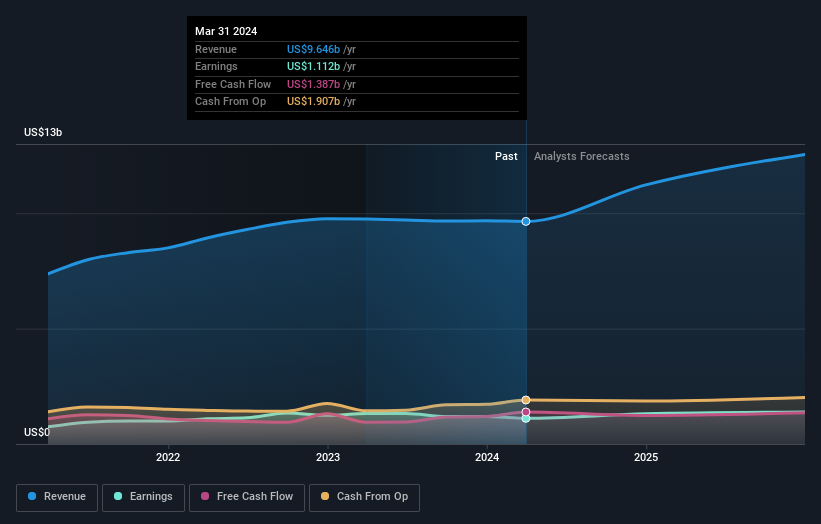Select the 2023 x-axis label
Image resolution: width=821 pixels, height=524 pixels.
(x=328, y=458)
